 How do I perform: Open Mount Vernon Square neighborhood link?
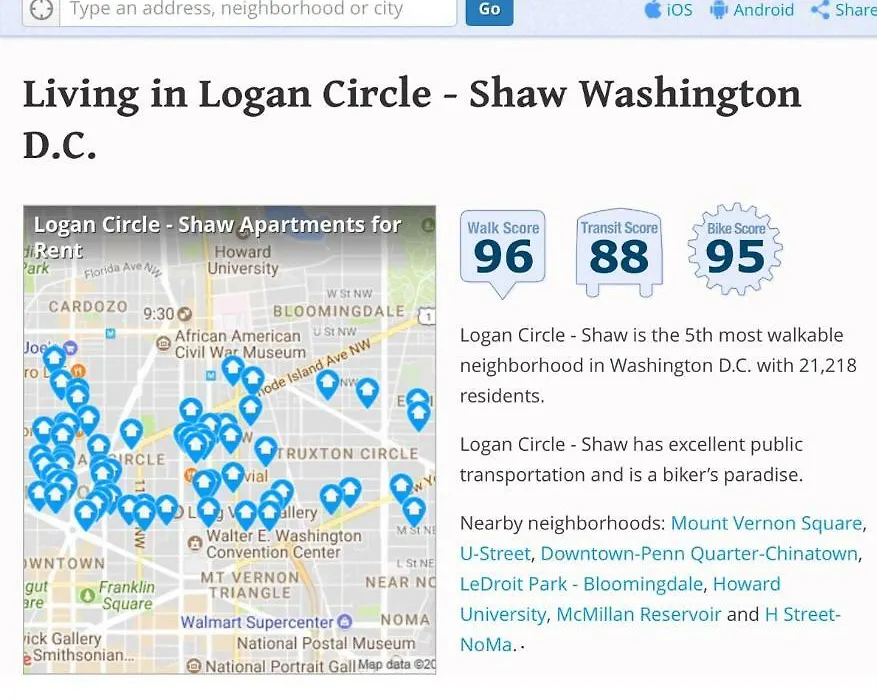766,523
